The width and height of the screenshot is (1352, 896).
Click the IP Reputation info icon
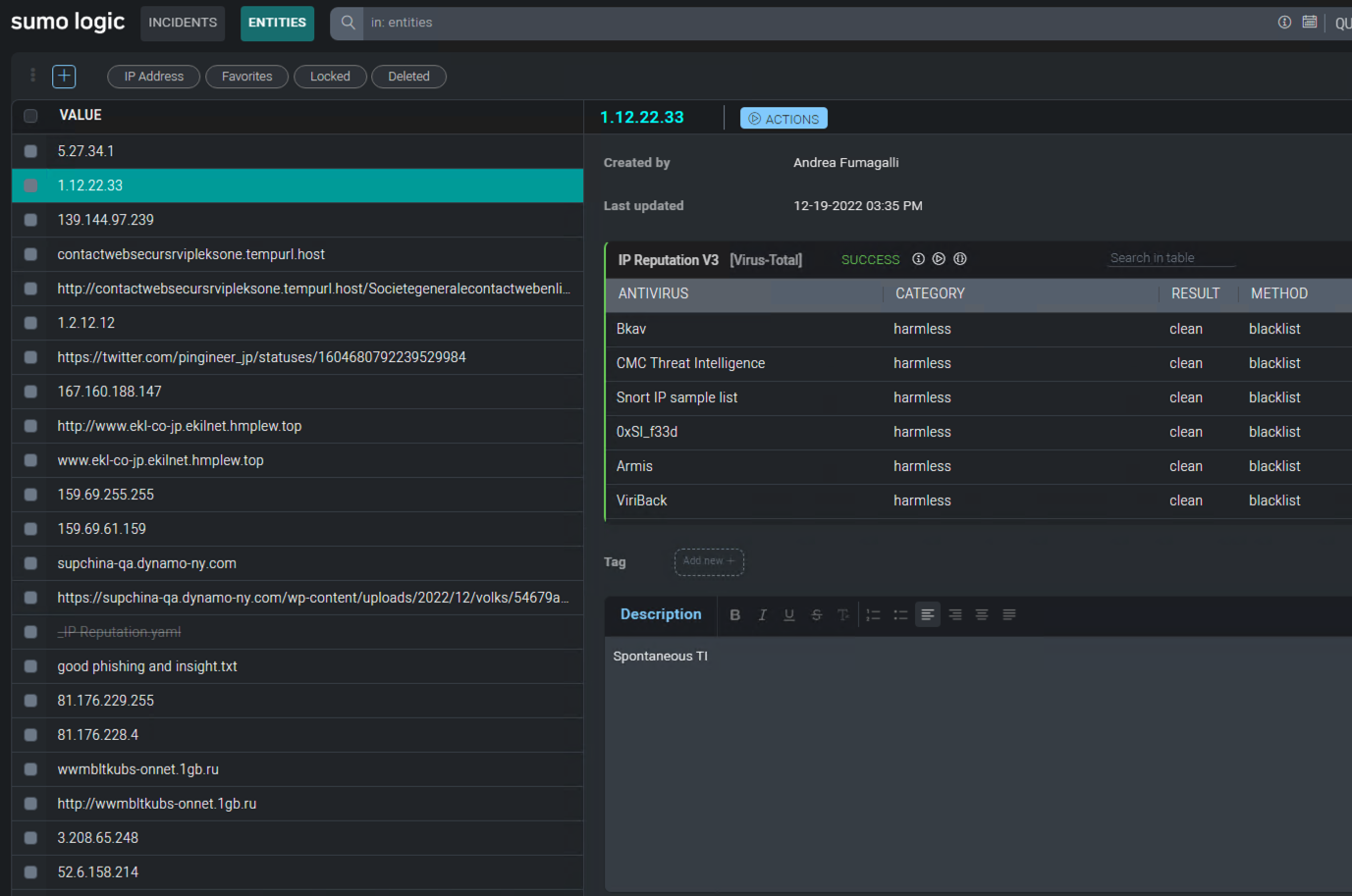click(x=918, y=259)
